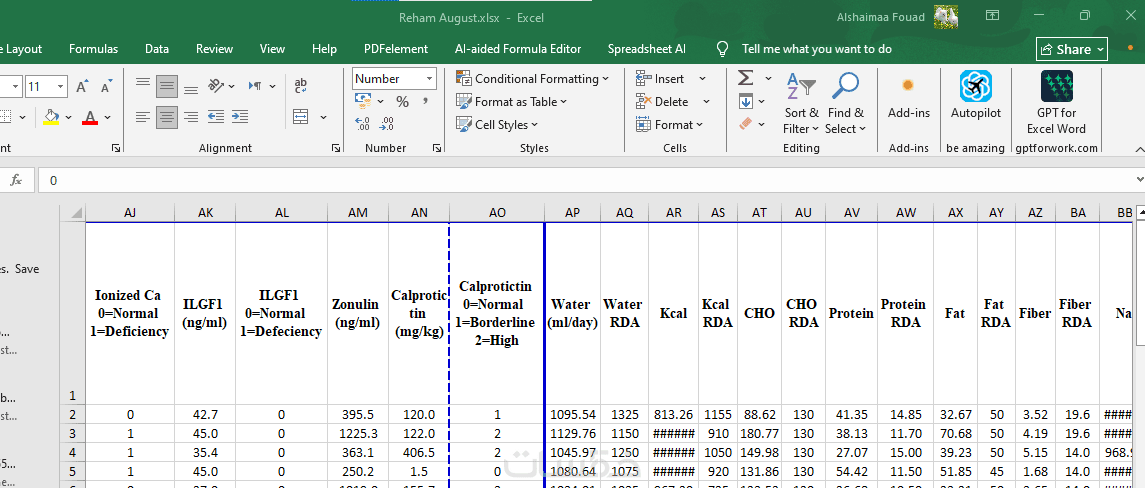
Task: Apply percent style to cells
Action: tap(402, 102)
